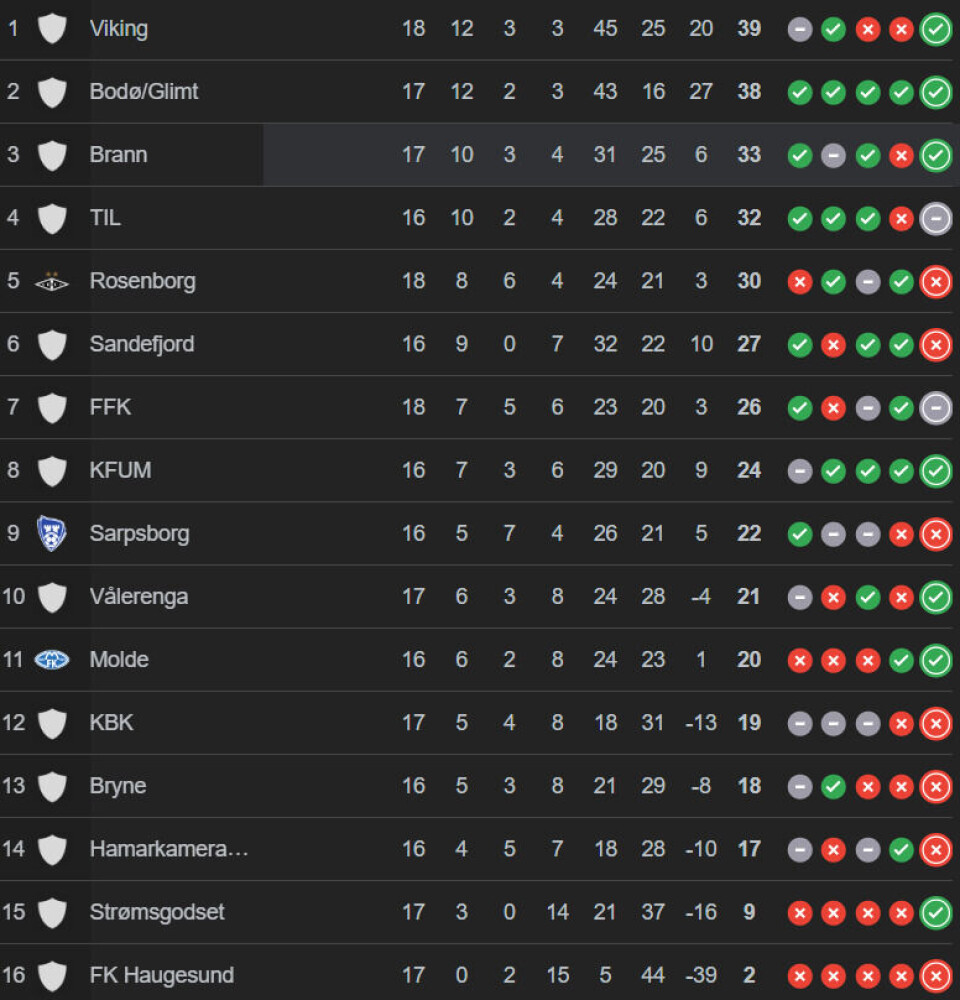Click the Sarpsborg blue shield crest

click(52, 533)
